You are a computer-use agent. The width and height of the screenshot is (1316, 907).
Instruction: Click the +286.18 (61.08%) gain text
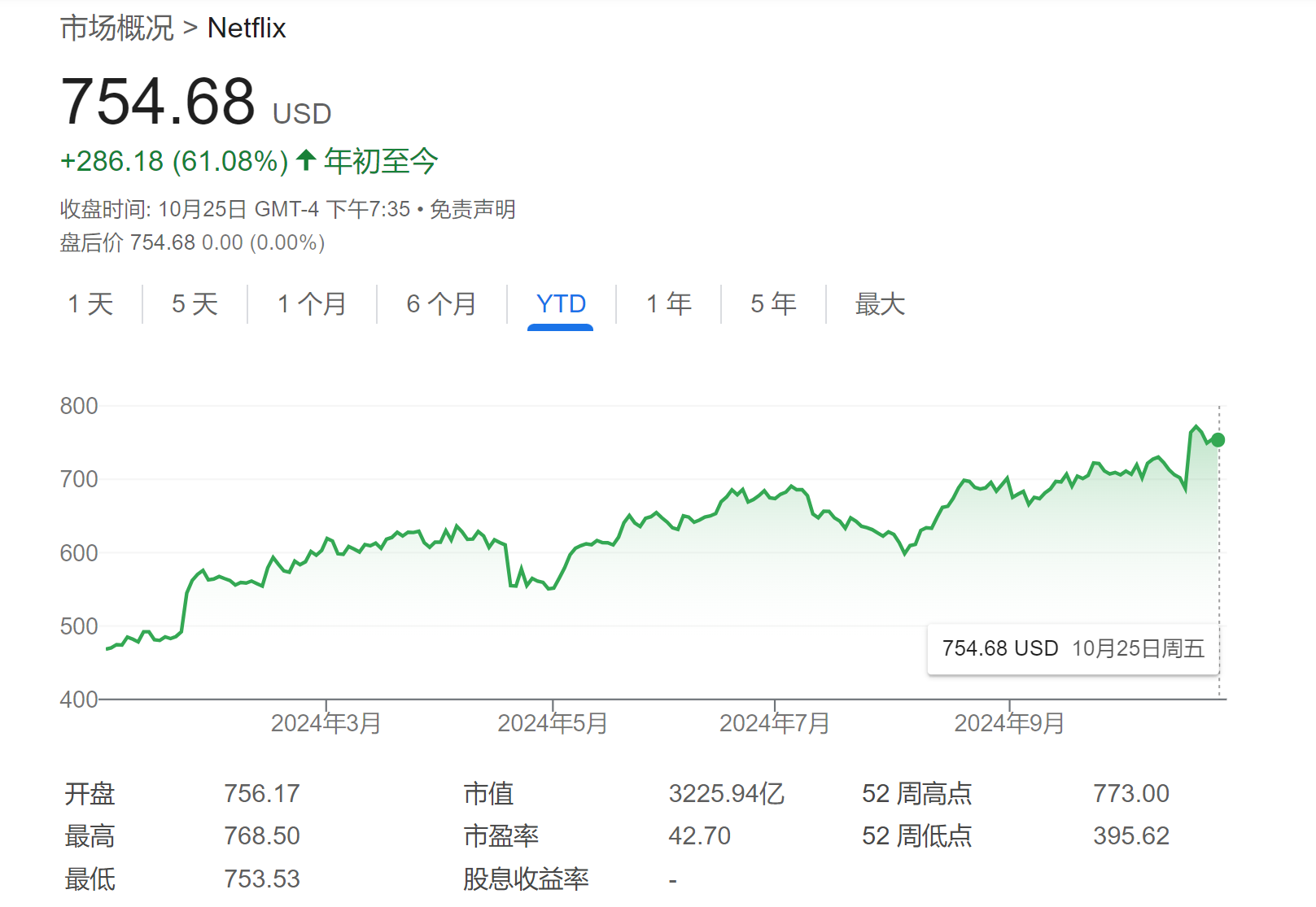tap(173, 161)
